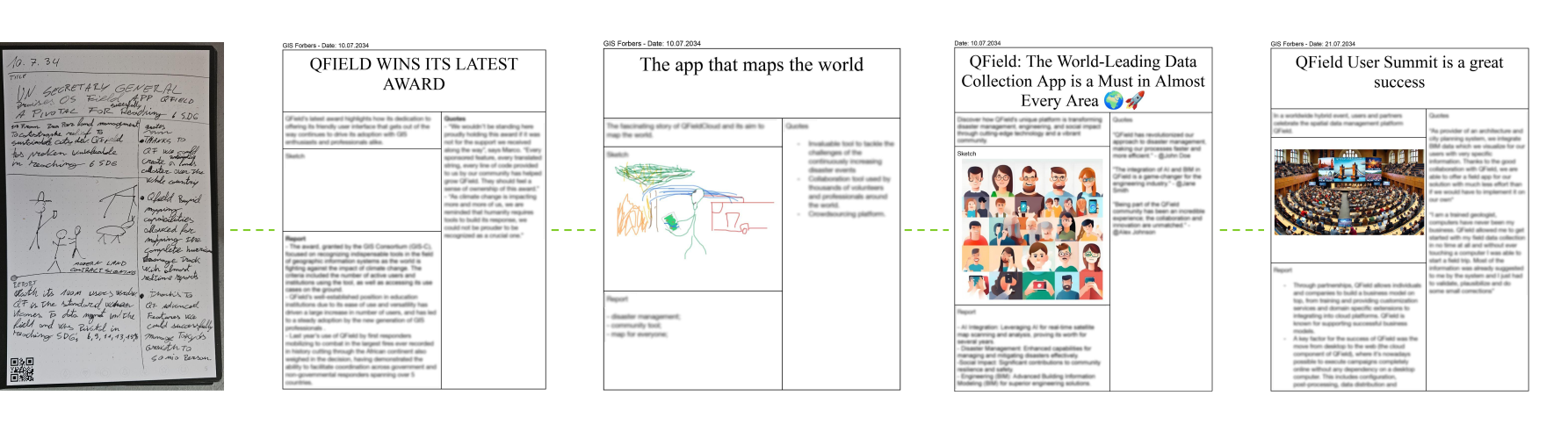Click the empty Sketch box in the award page
This screenshot has height=446, width=1568.
[361, 195]
